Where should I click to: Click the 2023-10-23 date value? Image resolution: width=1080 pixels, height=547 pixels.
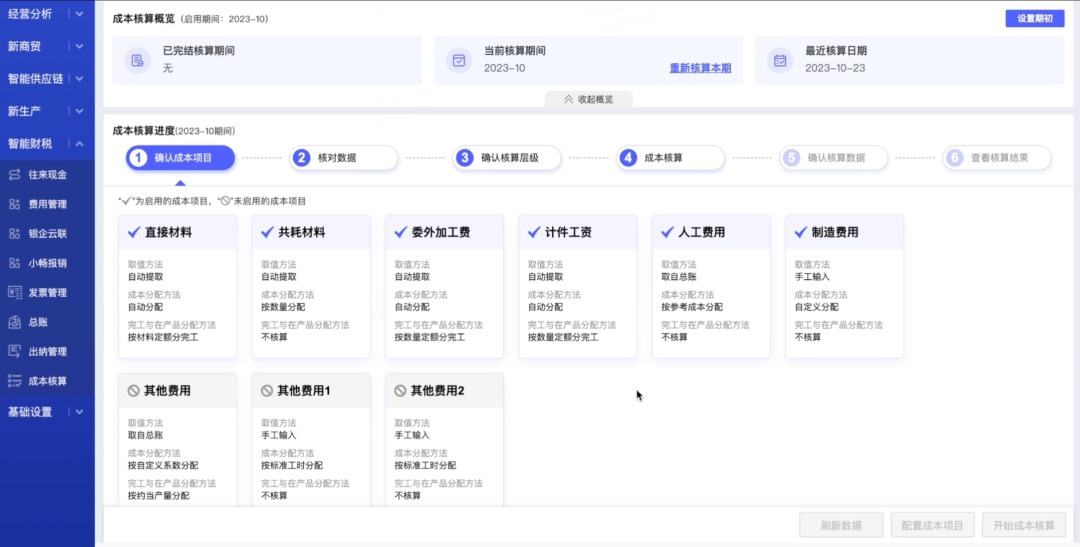point(835,68)
